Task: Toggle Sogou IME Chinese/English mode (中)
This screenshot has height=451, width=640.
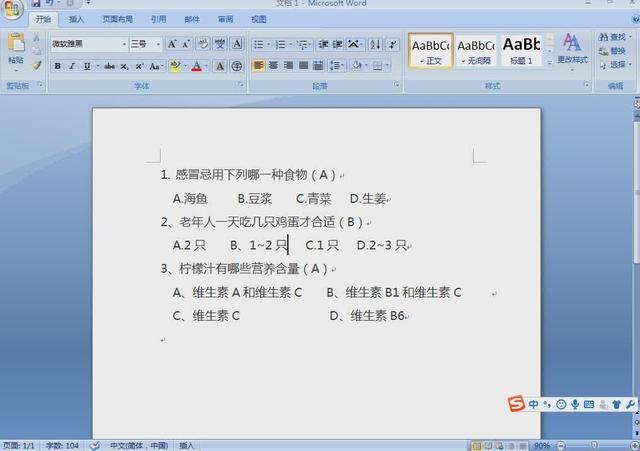Action: pyautogui.click(x=533, y=404)
